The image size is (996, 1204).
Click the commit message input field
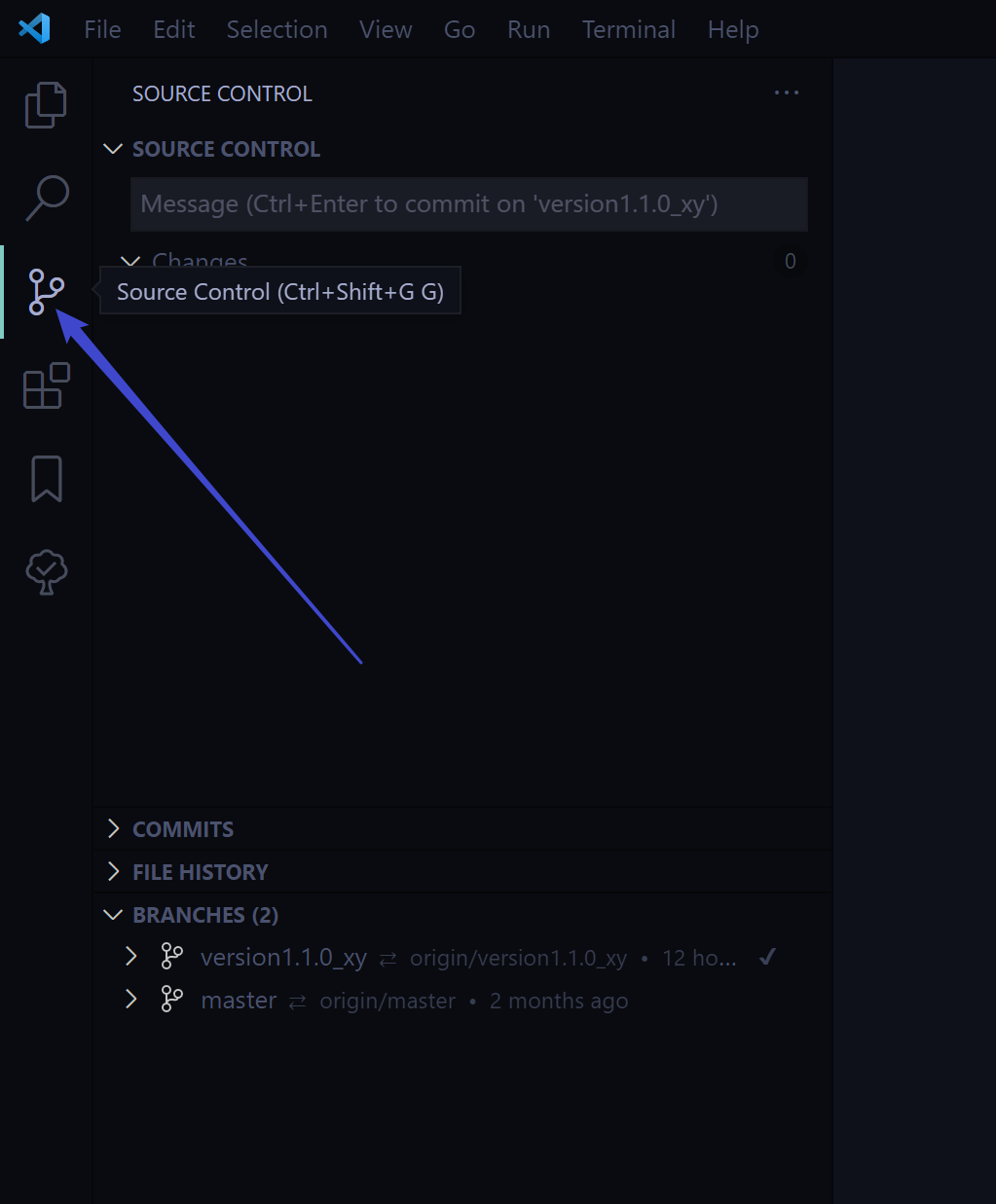pos(469,204)
